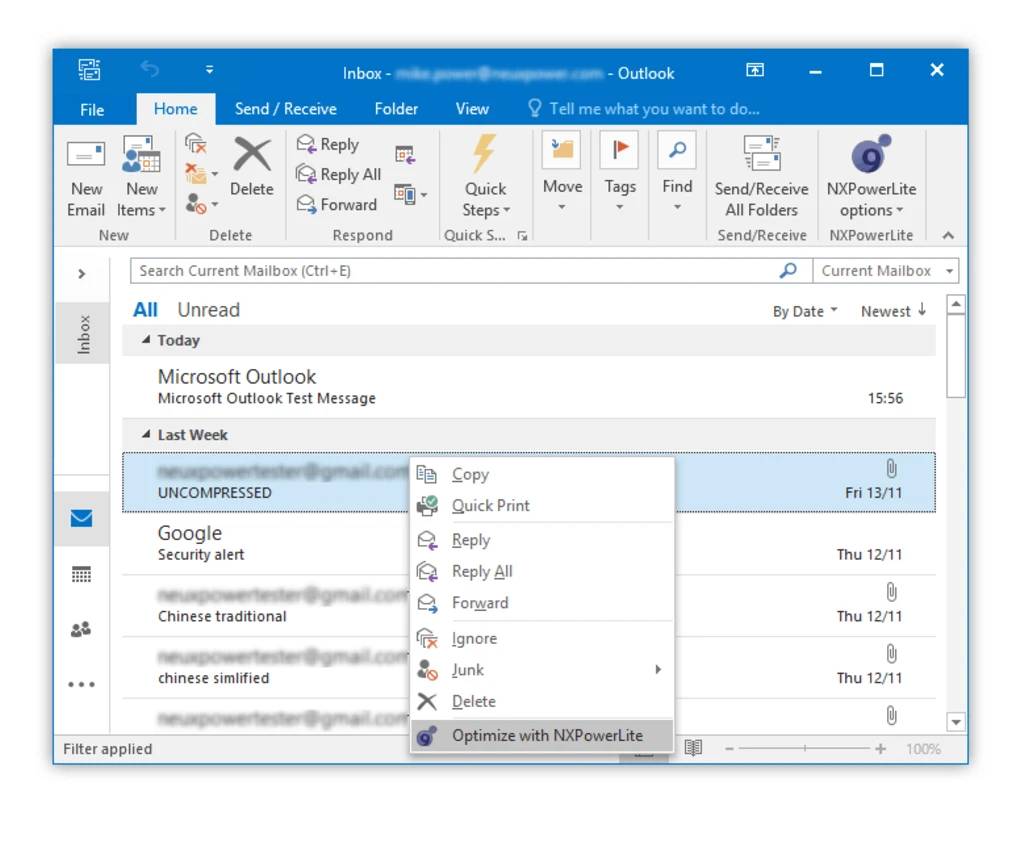
Task: Switch to the Unread filter
Action: click(208, 310)
